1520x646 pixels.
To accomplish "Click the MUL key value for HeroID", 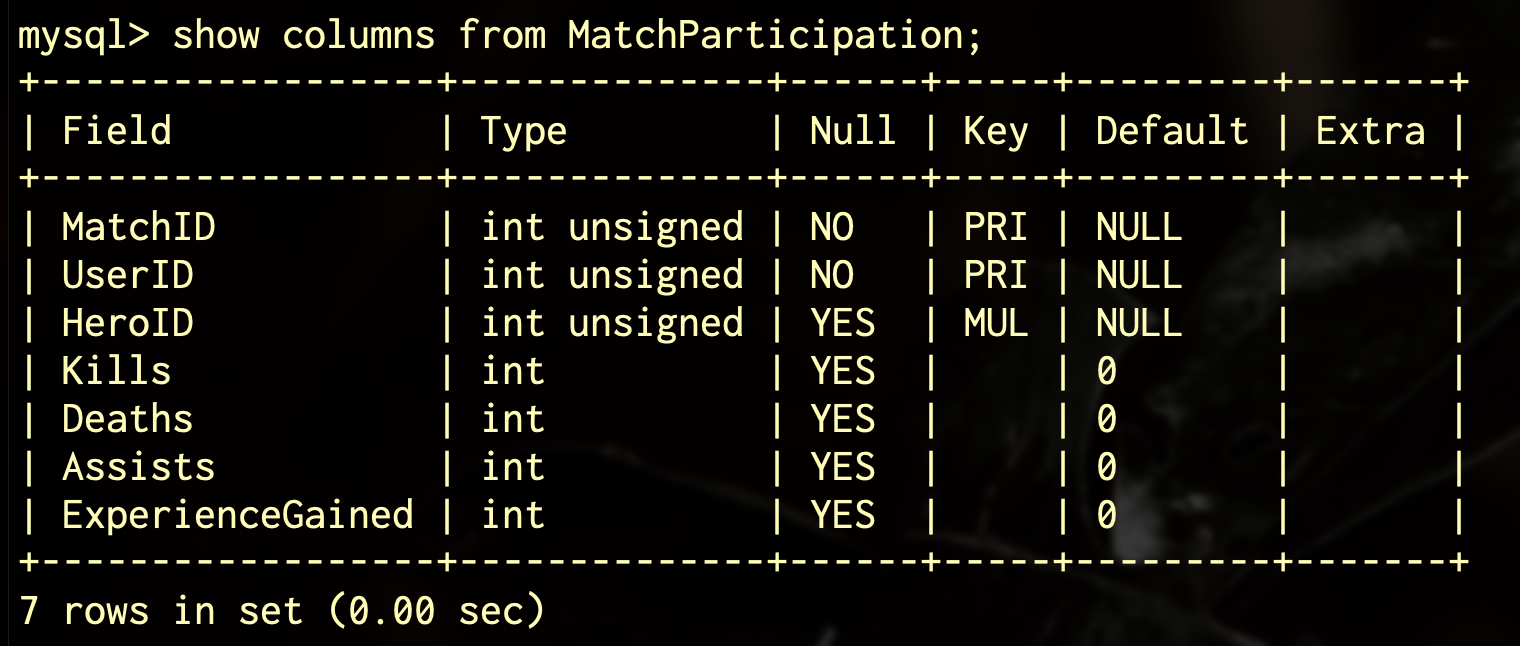I will [x=995, y=324].
